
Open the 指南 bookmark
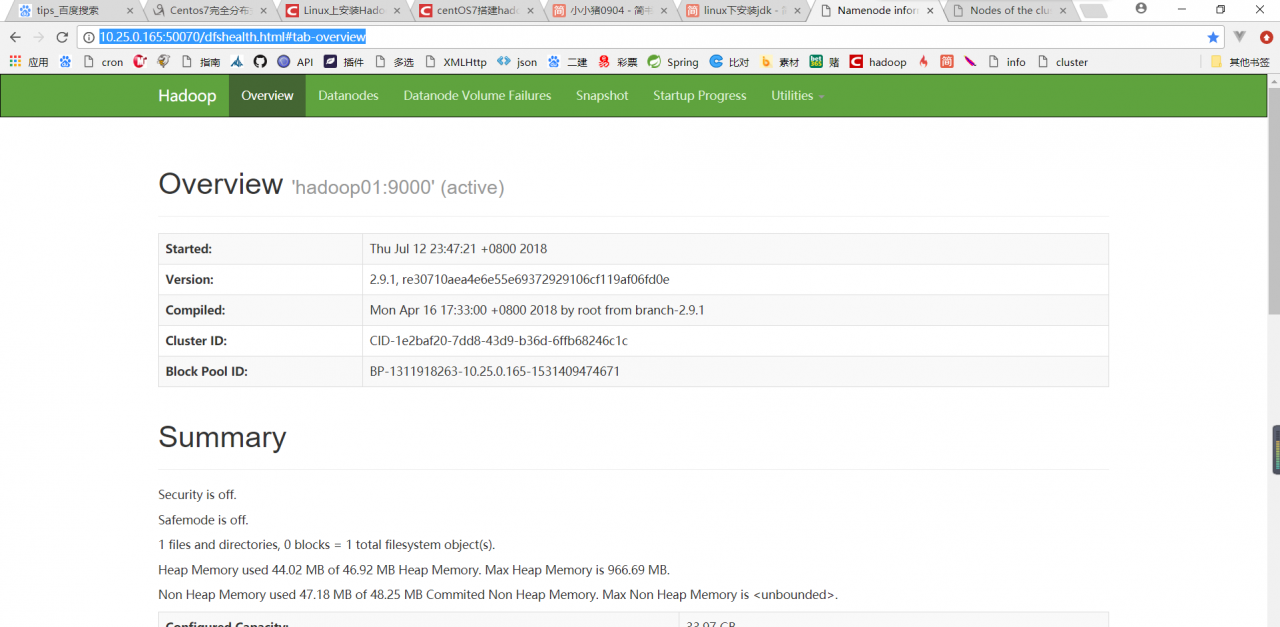(201, 62)
